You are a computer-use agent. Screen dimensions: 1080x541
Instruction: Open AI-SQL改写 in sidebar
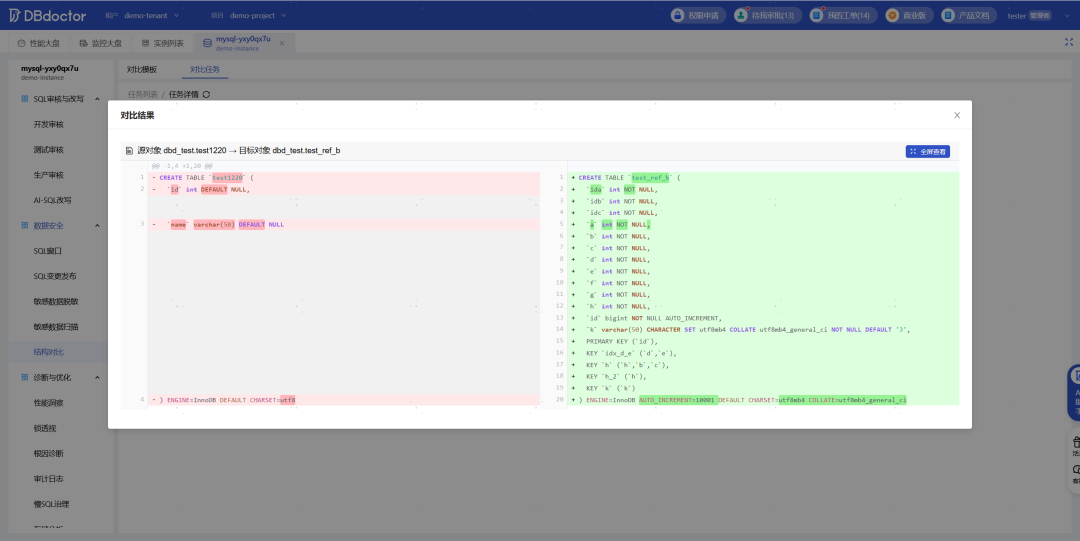coord(52,201)
